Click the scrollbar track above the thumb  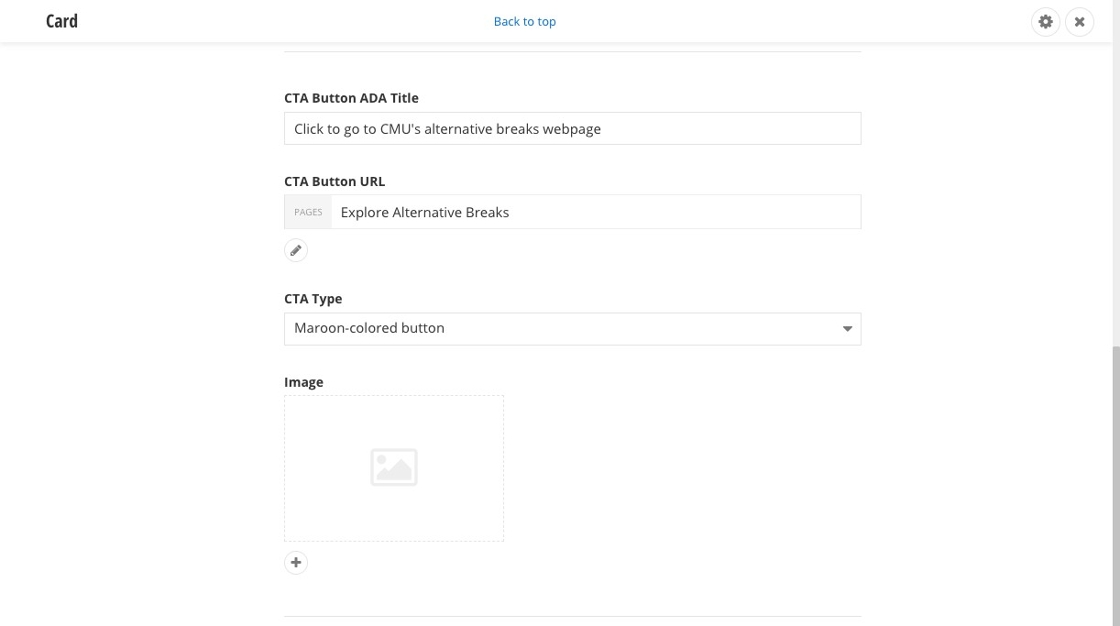[1115, 200]
